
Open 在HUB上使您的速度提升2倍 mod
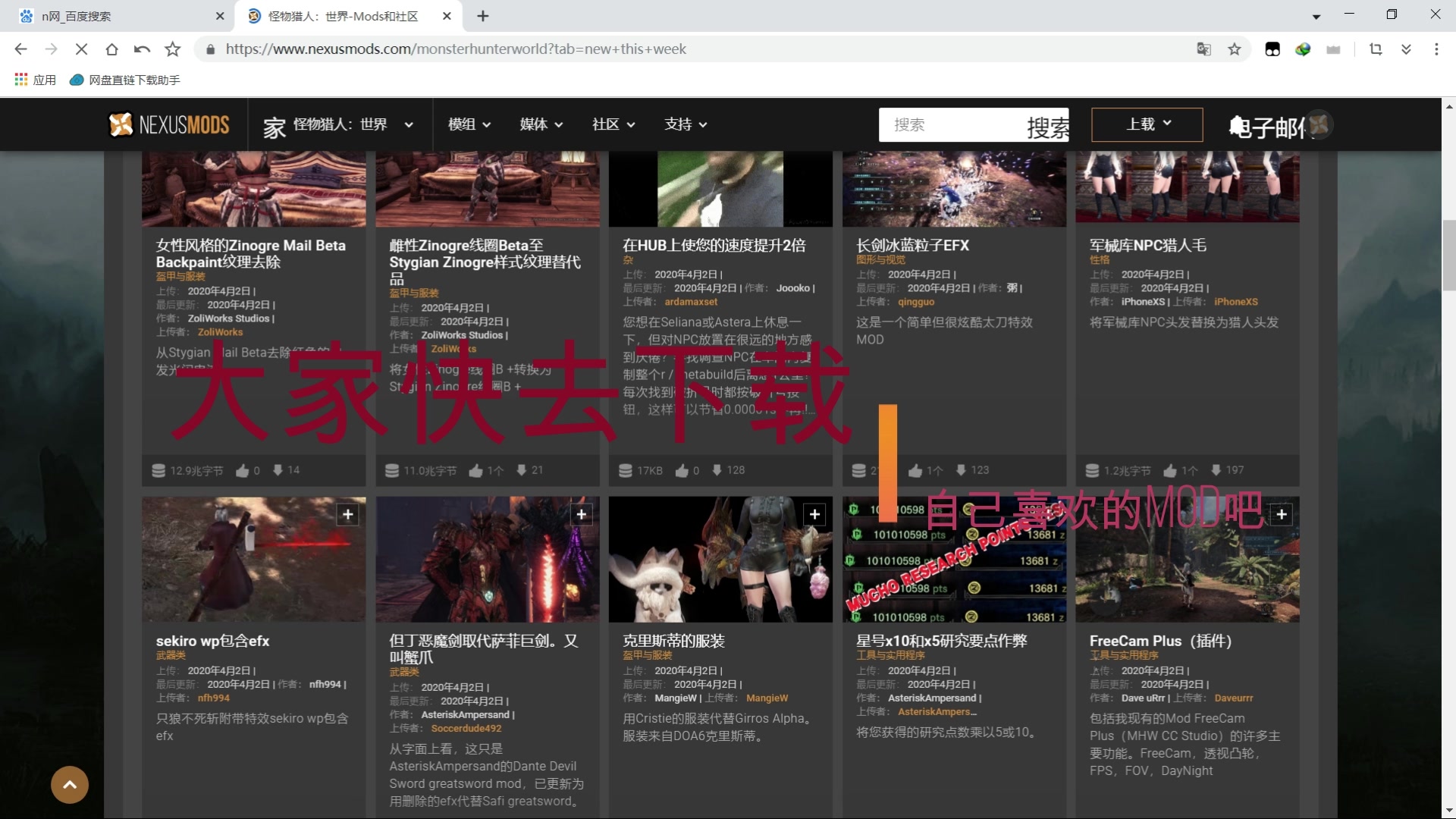714,245
